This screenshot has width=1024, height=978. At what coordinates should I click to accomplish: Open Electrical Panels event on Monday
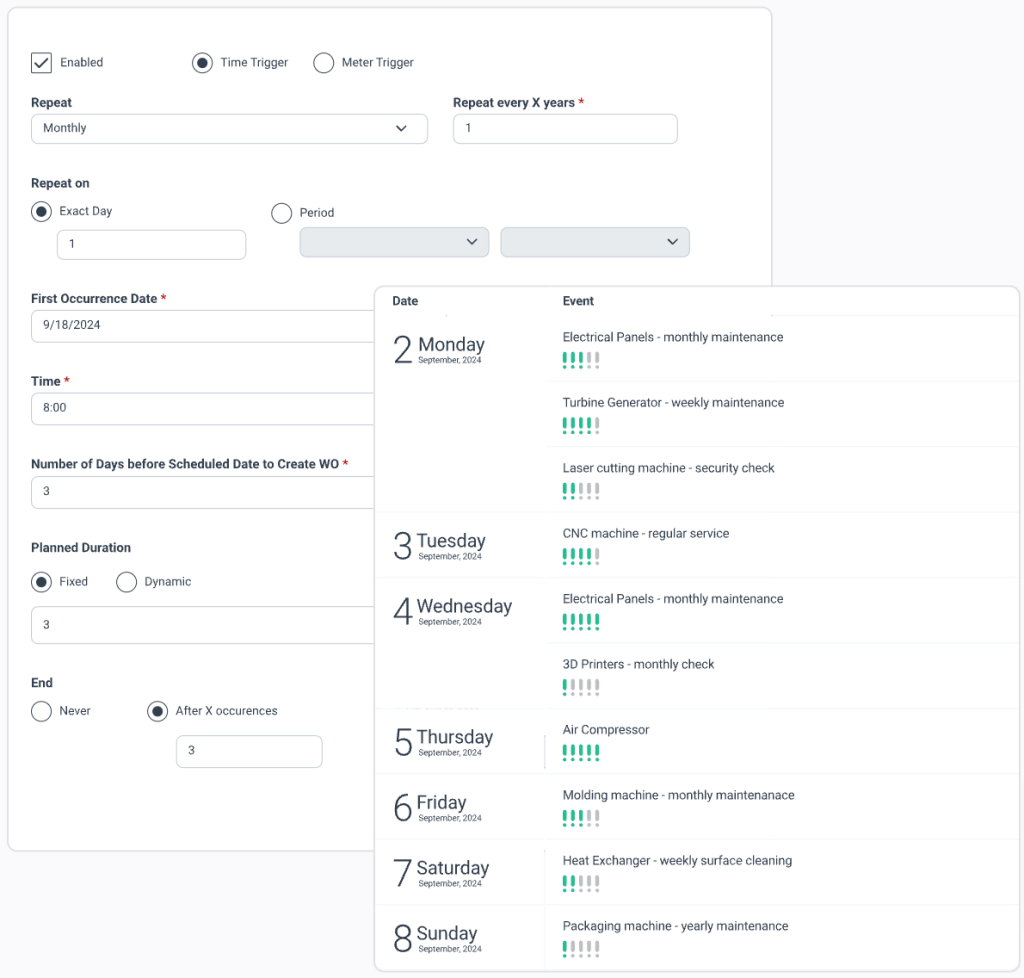[672, 338]
